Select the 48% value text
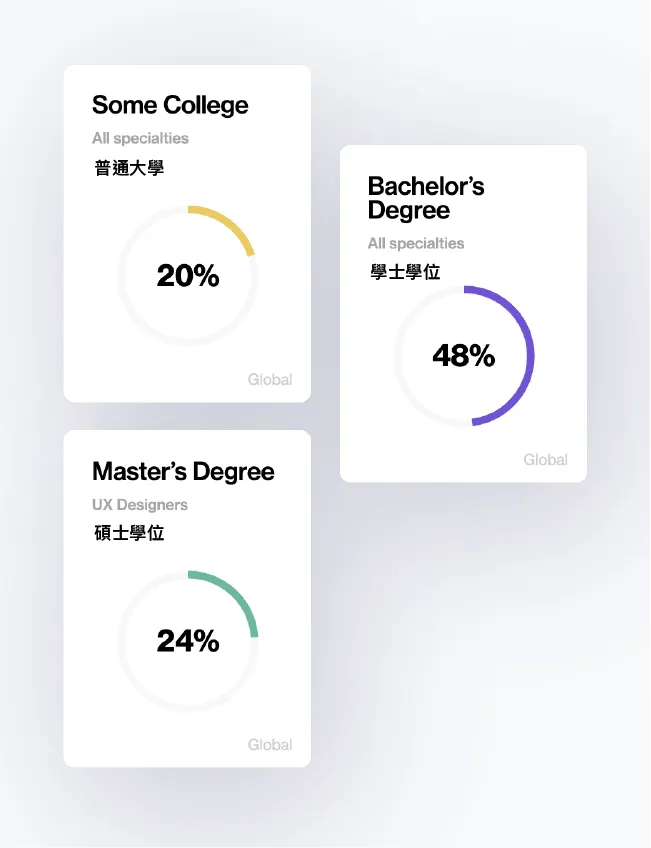 463,355
